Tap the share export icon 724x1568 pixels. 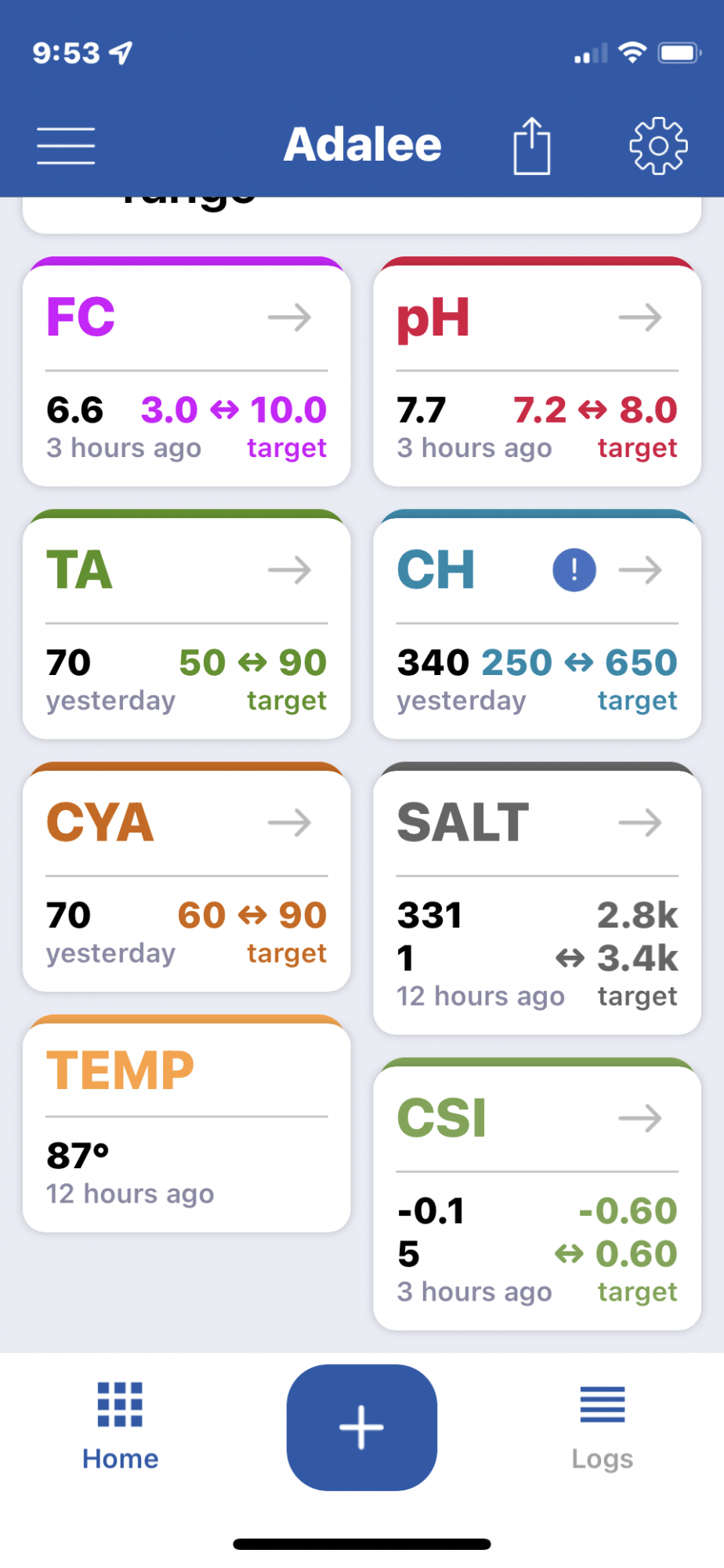[532, 146]
